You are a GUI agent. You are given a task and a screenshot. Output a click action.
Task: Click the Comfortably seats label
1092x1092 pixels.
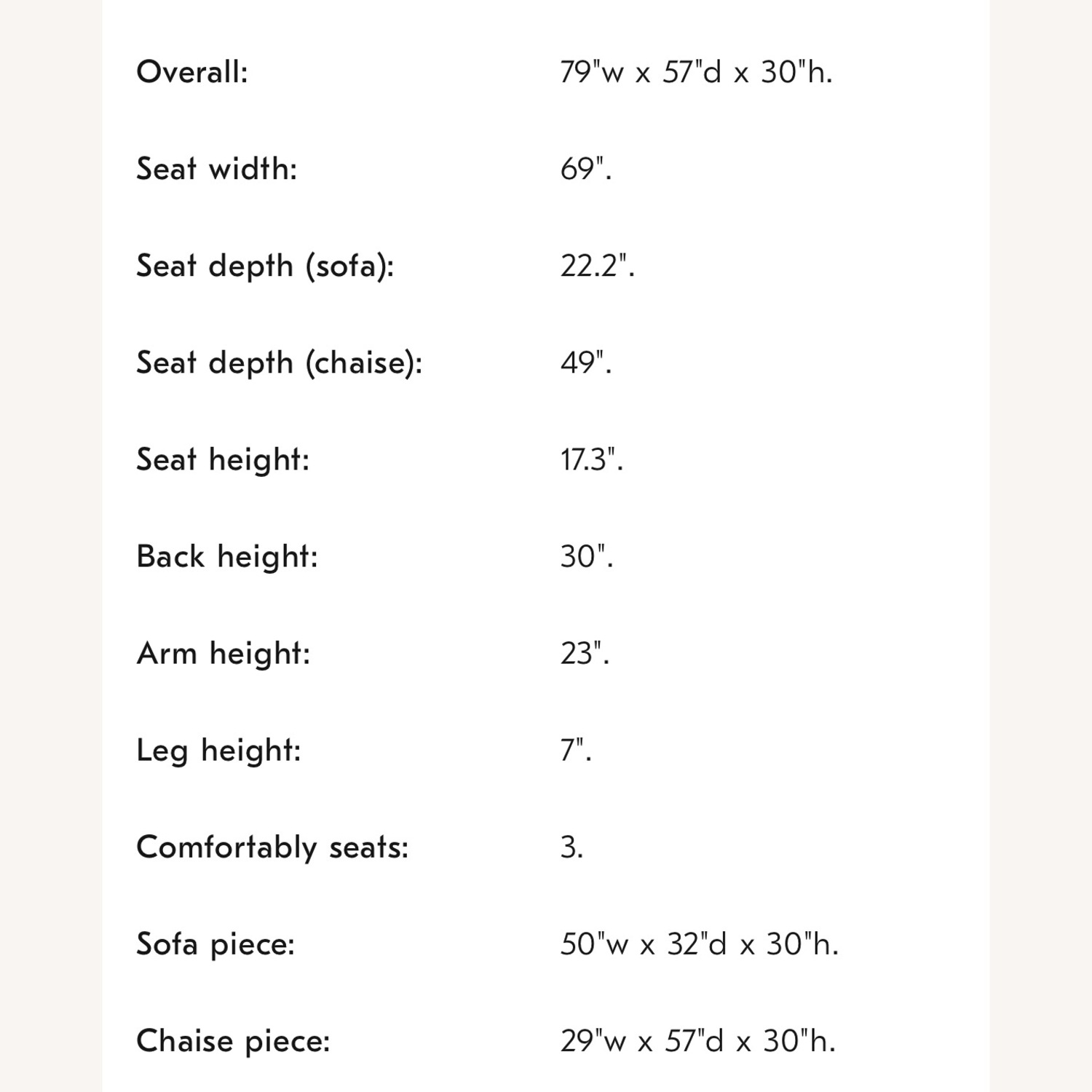pos(272,847)
